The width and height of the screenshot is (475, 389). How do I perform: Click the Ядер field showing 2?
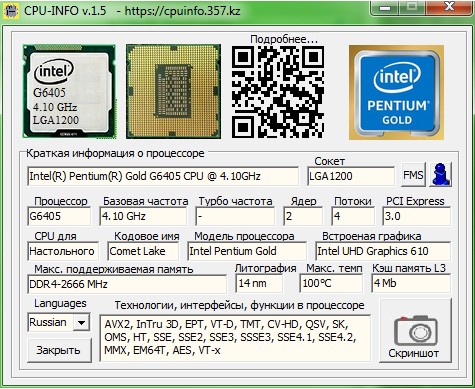tap(303, 216)
